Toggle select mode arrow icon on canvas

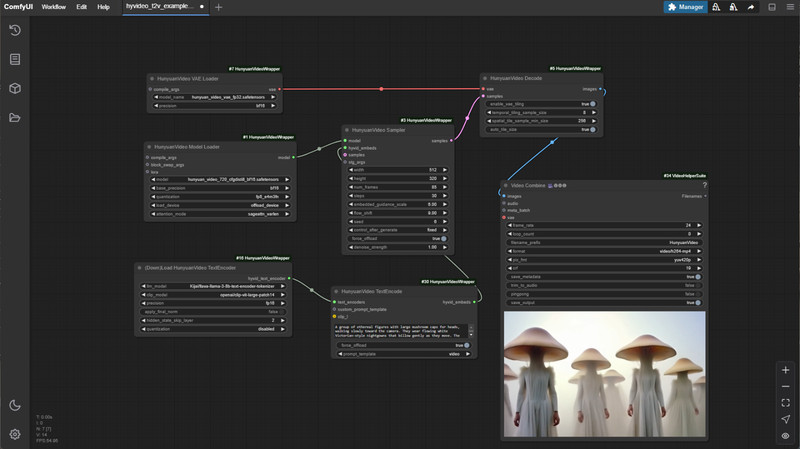(x=786, y=419)
